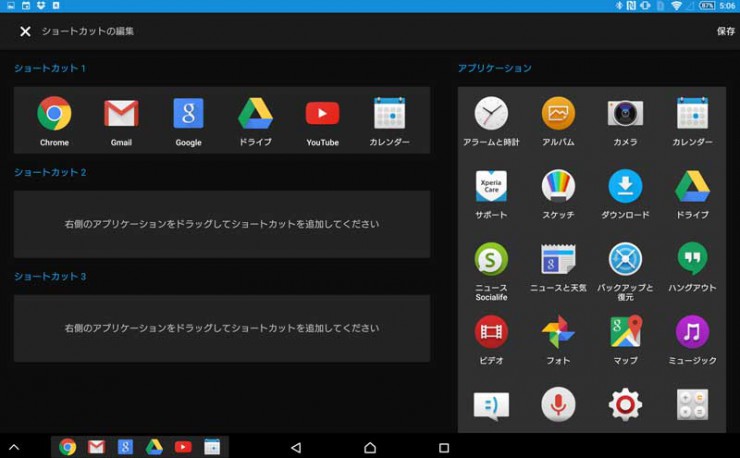Pick the red microphone voice app
Screen dimensions: 740x458
coord(558,404)
